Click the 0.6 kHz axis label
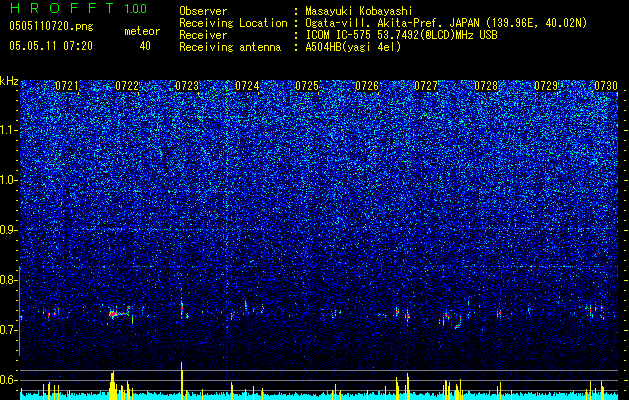The image size is (629, 400). [9, 380]
